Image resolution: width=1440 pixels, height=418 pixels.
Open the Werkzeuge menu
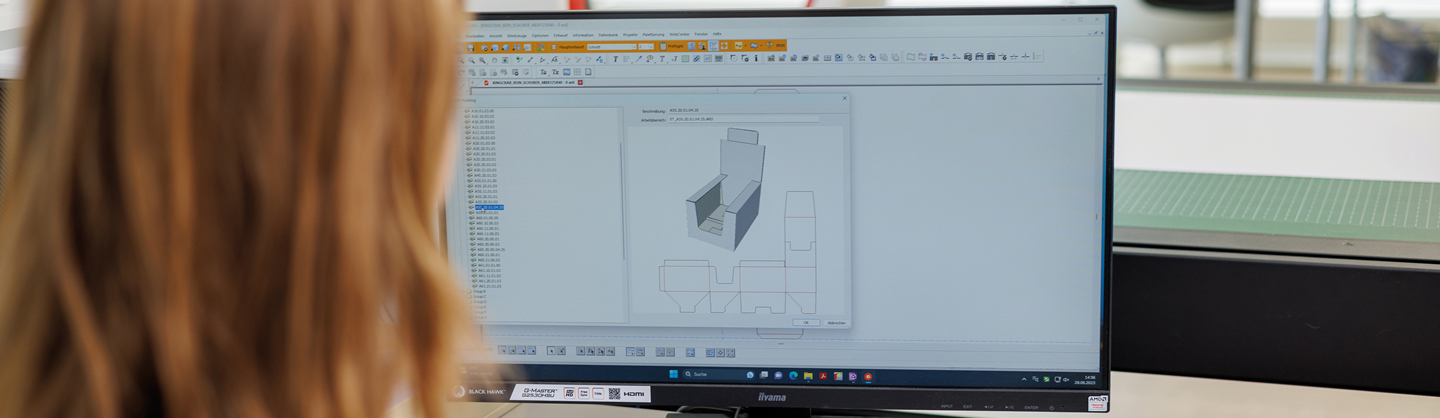pos(516,35)
